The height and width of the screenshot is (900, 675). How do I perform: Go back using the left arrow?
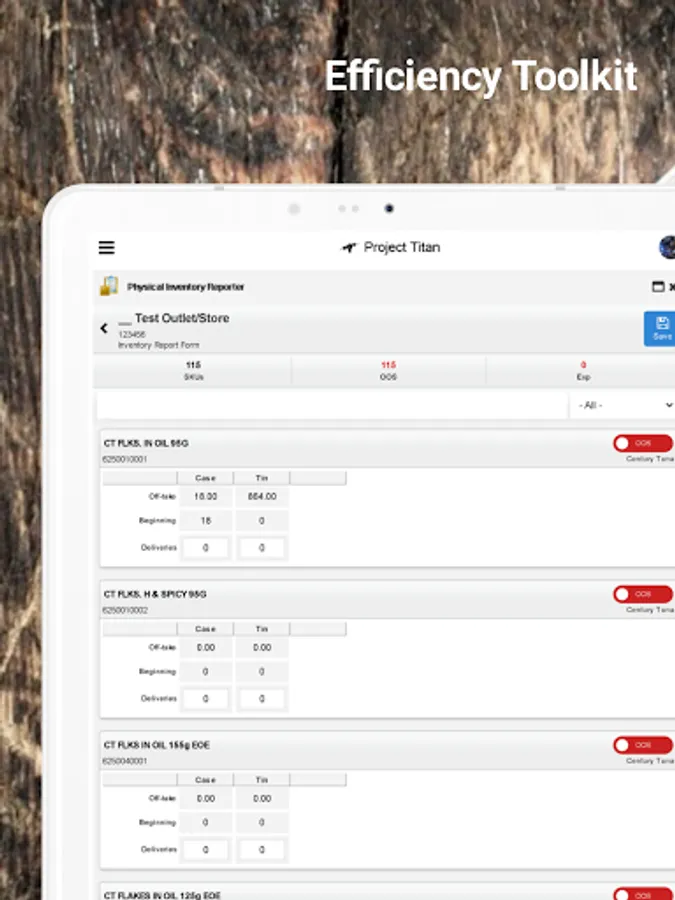[x=104, y=328]
